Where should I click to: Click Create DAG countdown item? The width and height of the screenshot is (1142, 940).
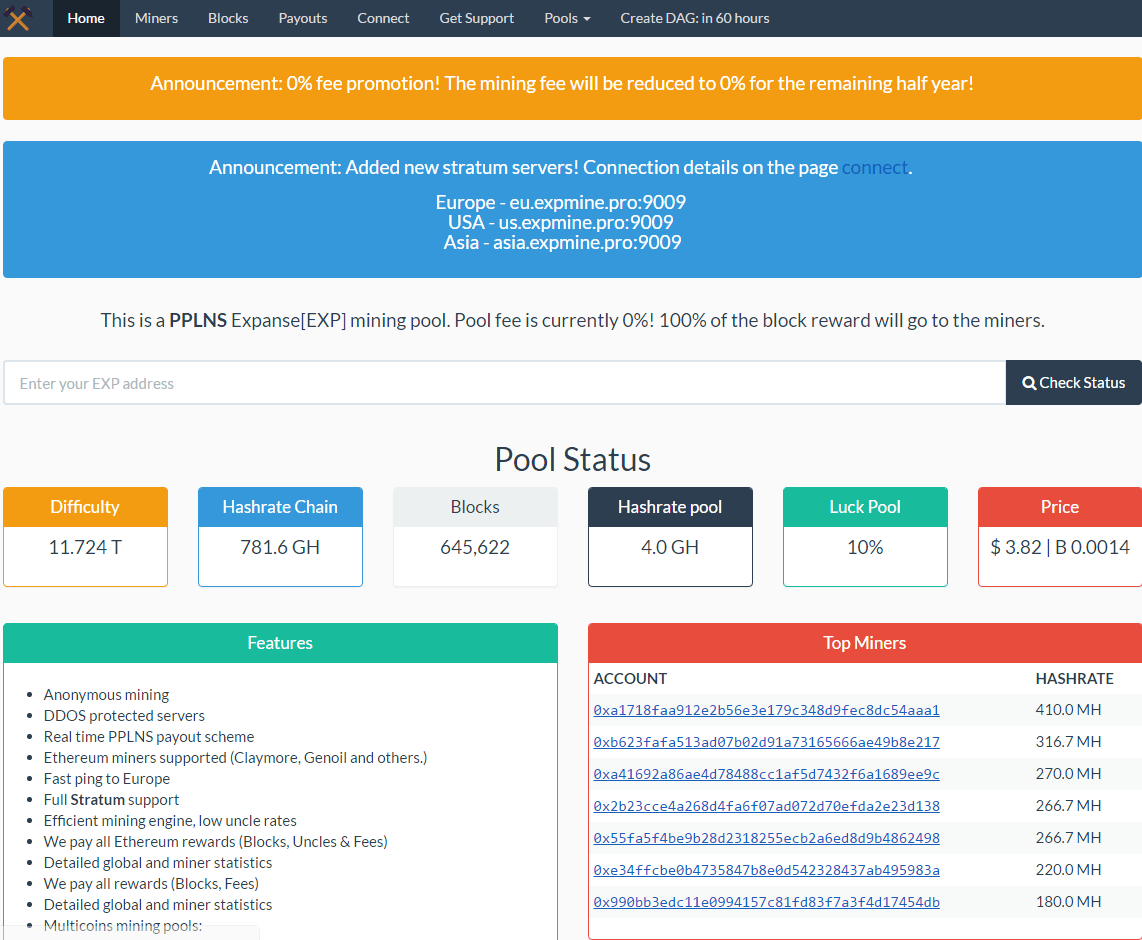(695, 18)
